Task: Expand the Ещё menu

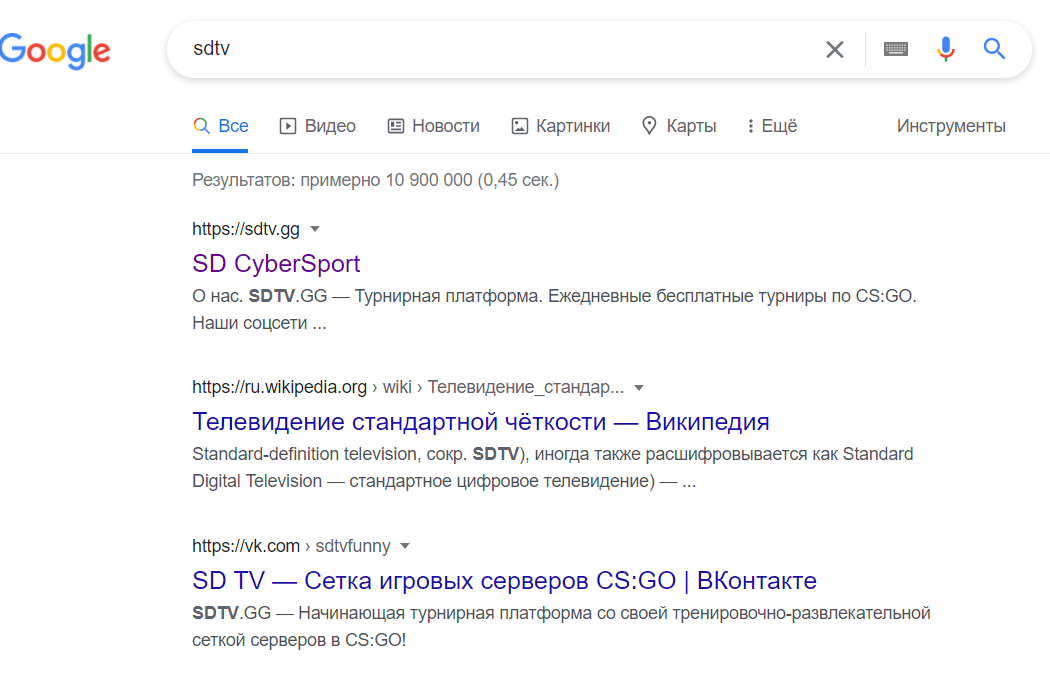Action: [x=772, y=126]
